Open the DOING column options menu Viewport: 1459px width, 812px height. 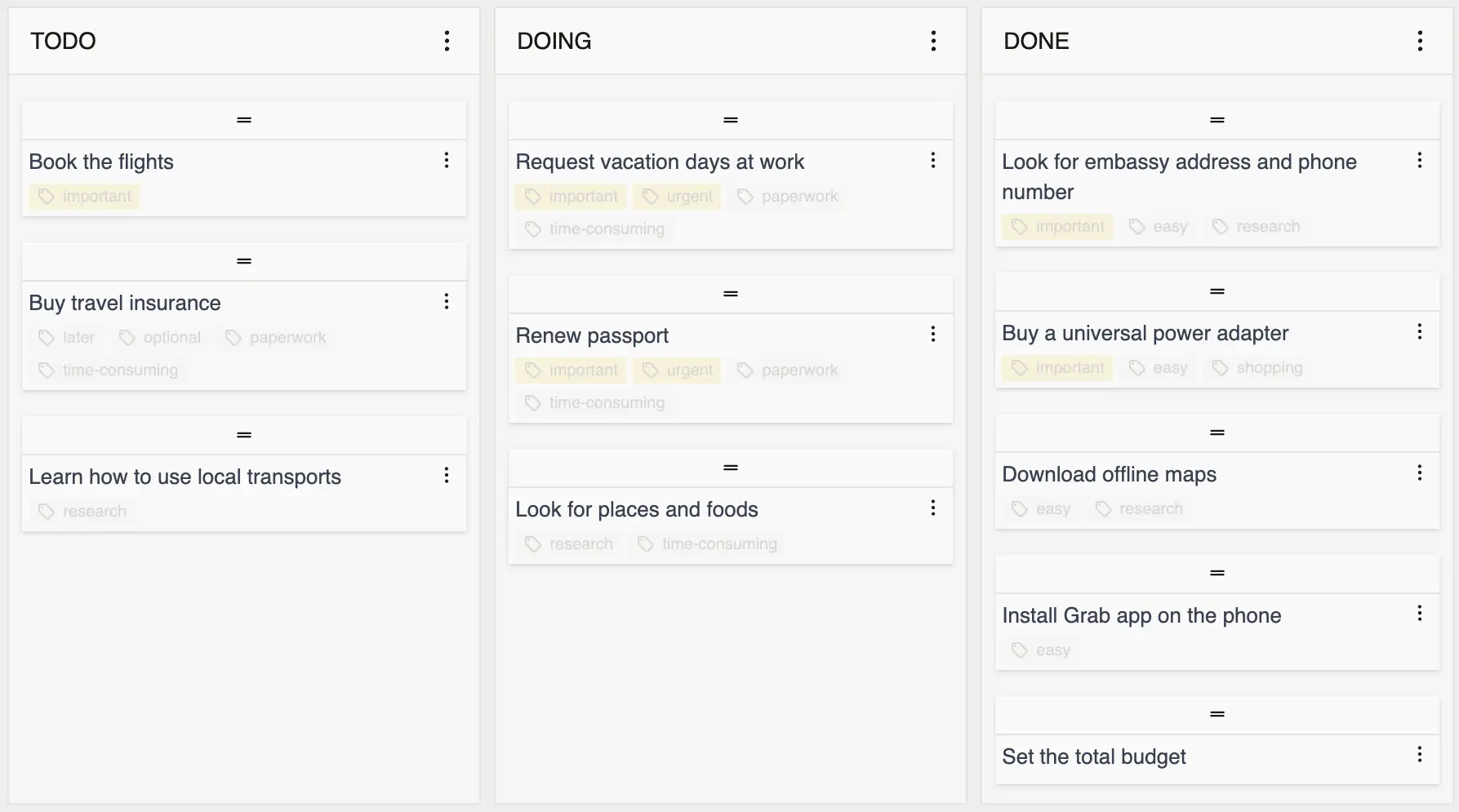(x=933, y=41)
